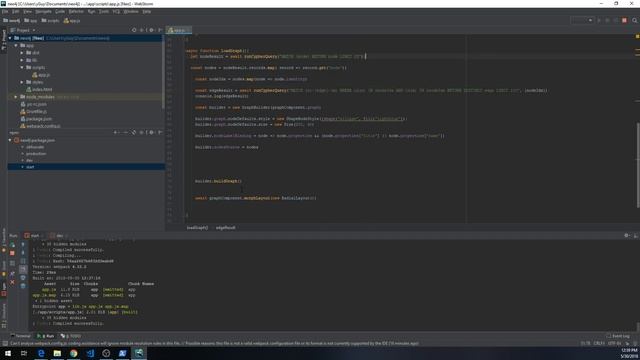Select the start npm script
640x360 pixels.
click(x=30, y=167)
